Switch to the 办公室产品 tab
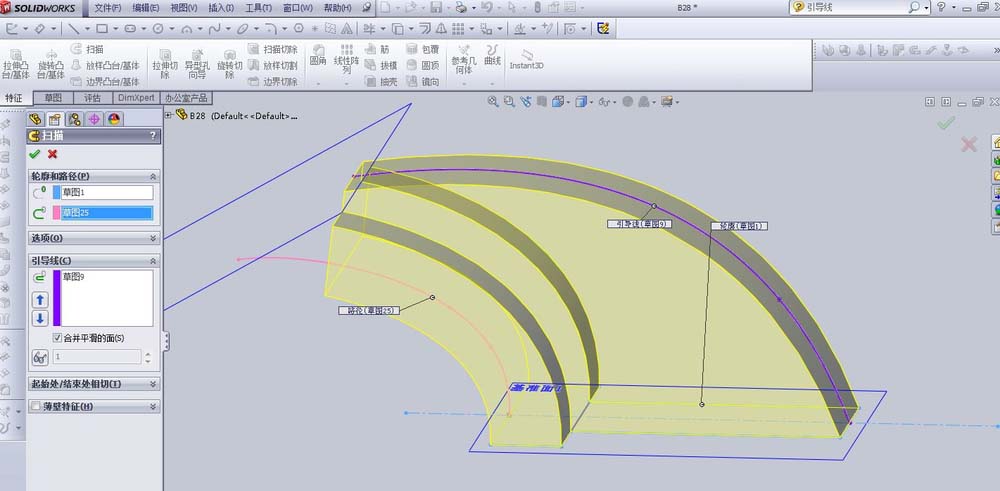The width and height of the screenshot is (1000, 491). coord(186,98)
